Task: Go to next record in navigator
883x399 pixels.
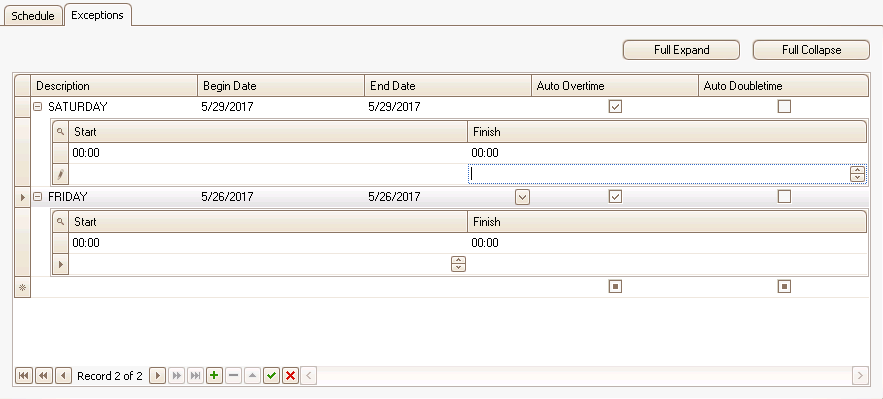Action: (x=157, y=376)
